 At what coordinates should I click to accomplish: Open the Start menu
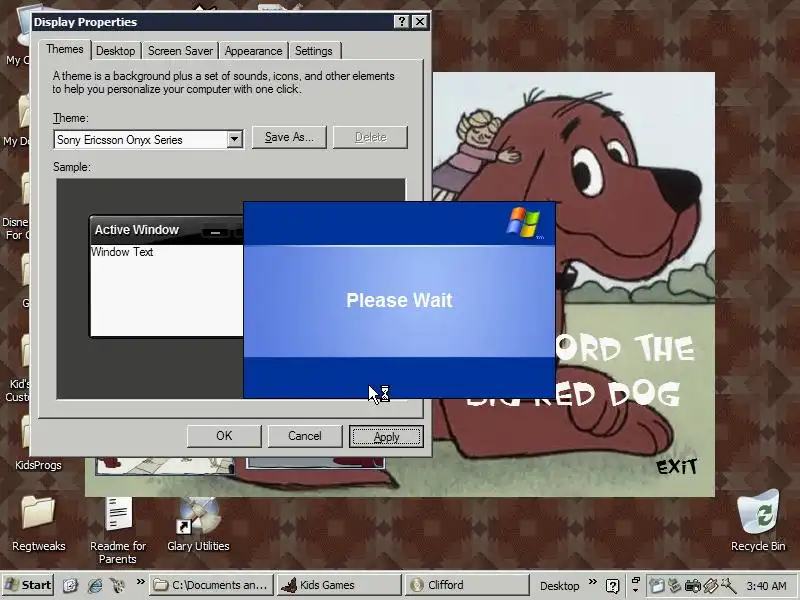point(28,585)
